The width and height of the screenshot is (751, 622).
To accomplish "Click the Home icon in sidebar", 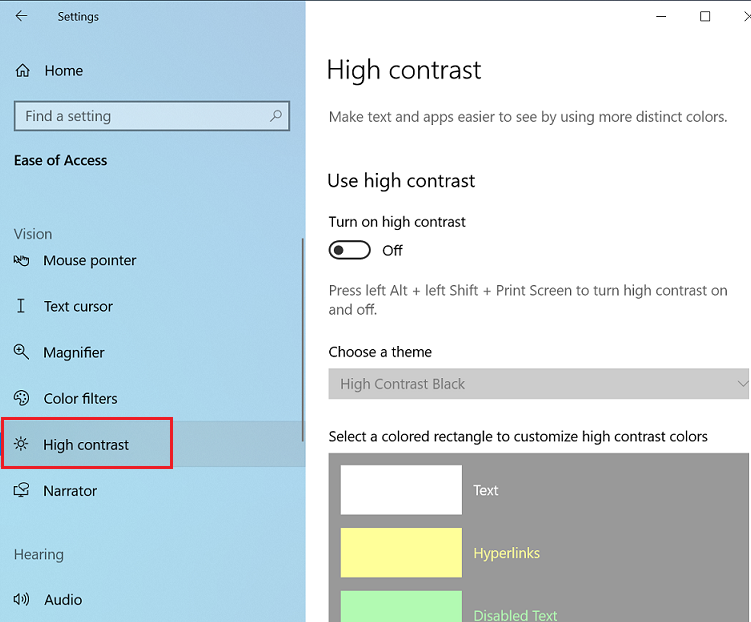I will 22,71.
